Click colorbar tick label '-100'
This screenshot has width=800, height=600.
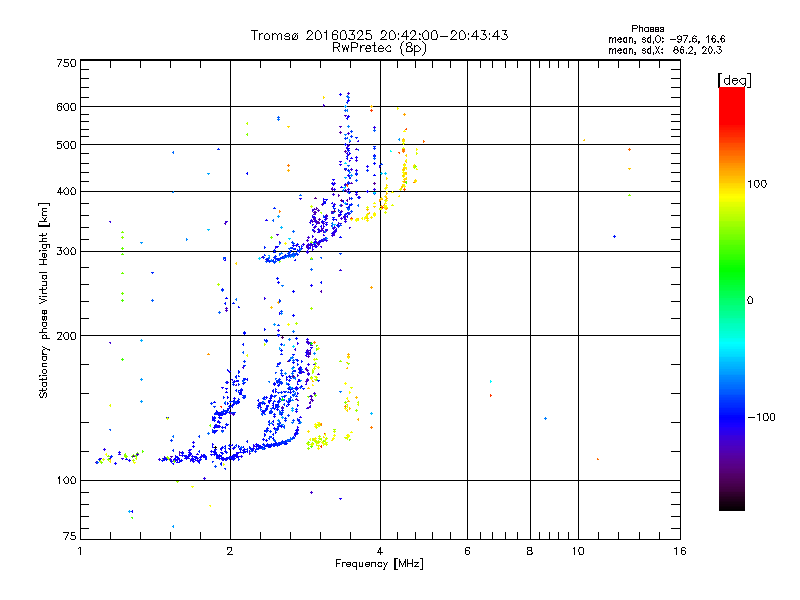[761, 417]
